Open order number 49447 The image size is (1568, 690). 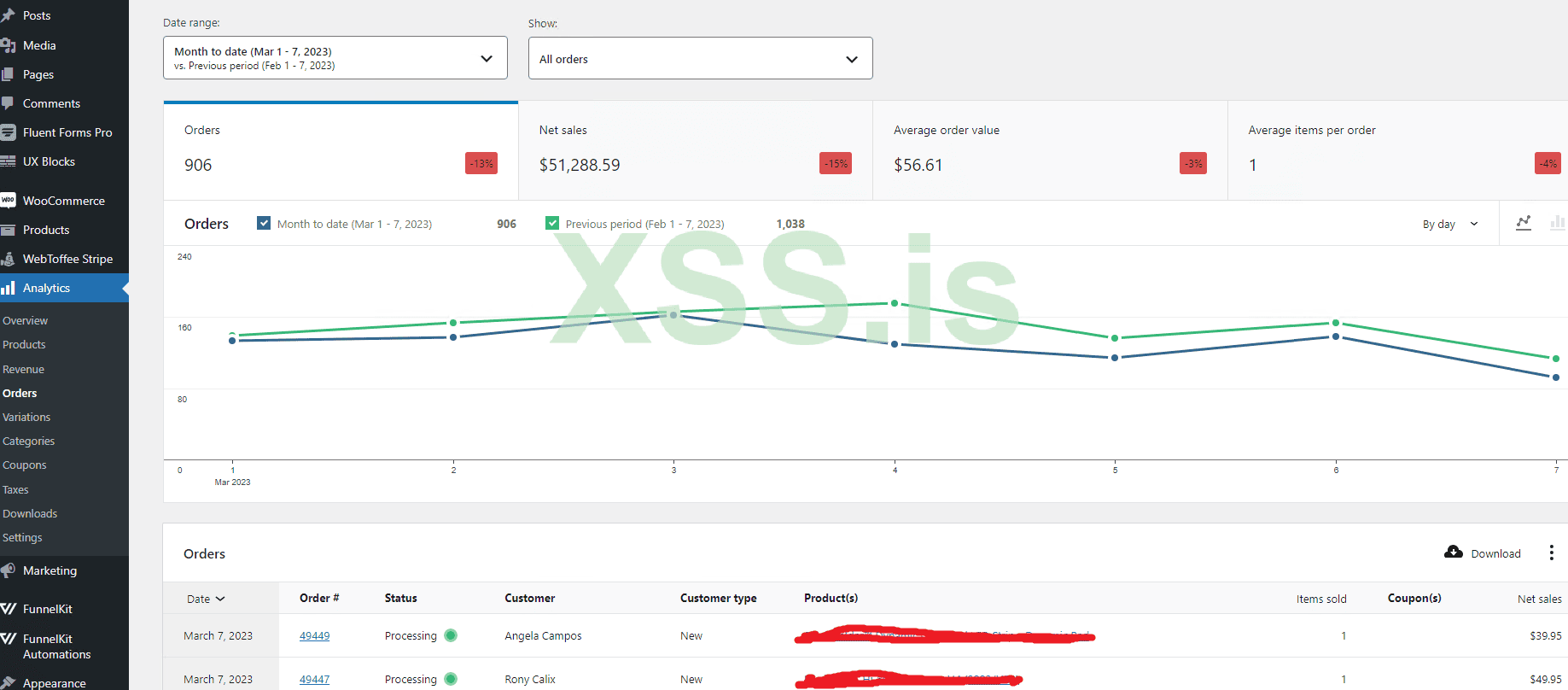314,679
